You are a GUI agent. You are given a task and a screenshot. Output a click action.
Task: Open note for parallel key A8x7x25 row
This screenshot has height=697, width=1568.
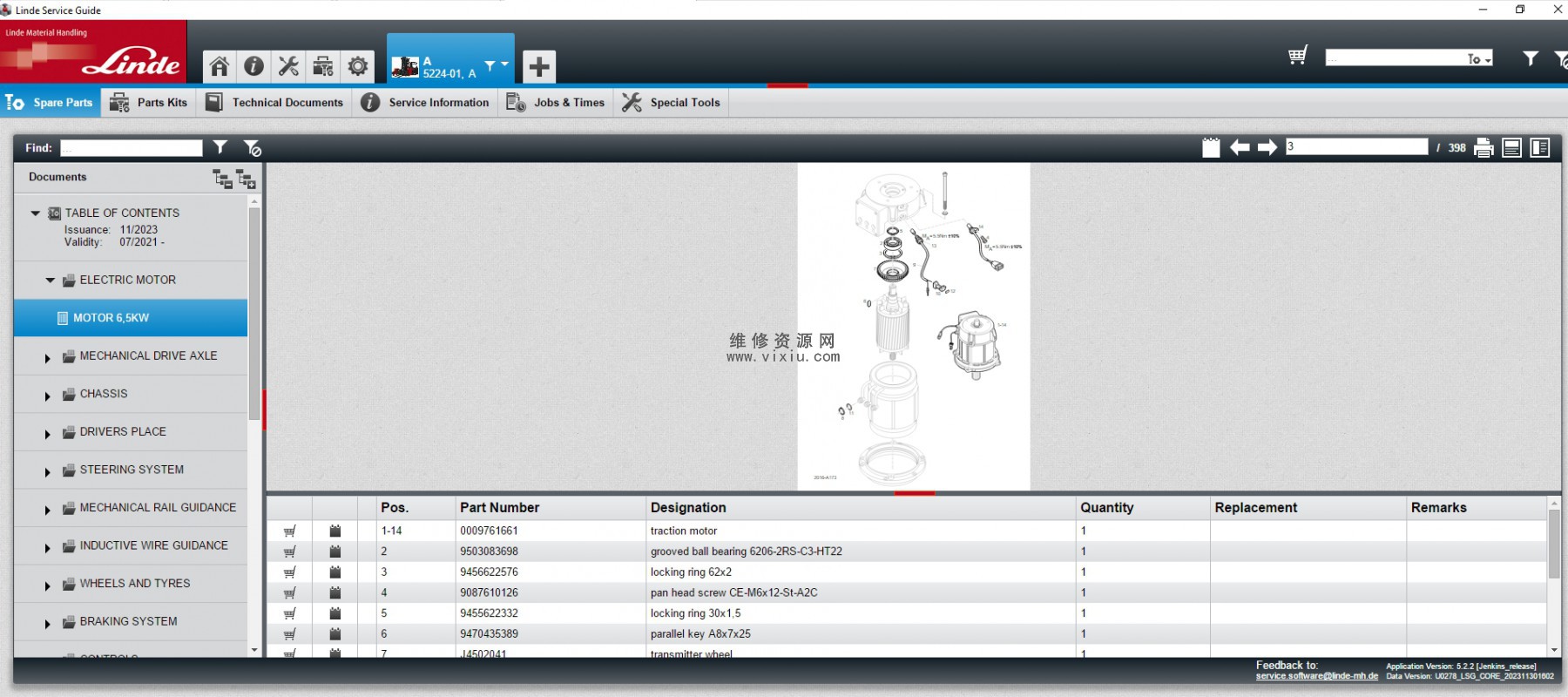(335, 634)
